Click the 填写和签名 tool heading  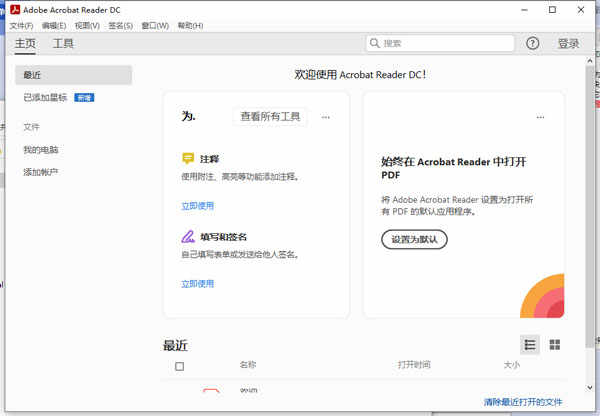[223, 237]
